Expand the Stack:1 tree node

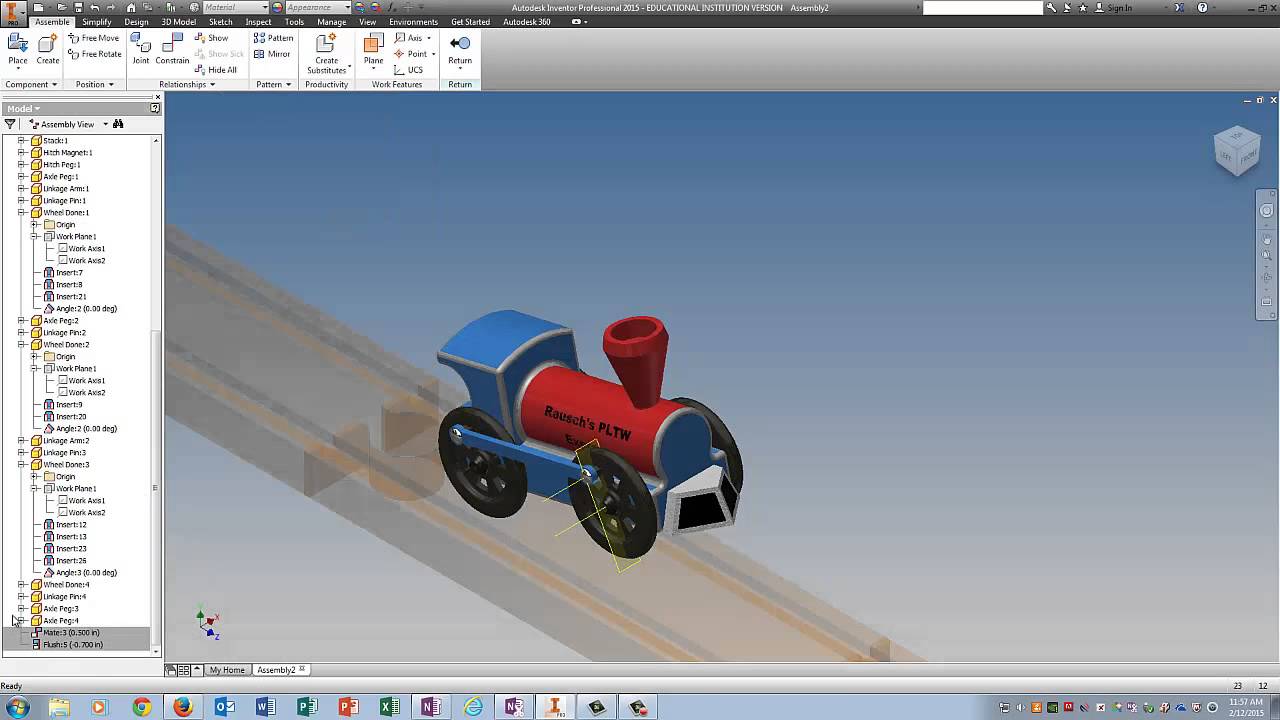click(22, 141)
